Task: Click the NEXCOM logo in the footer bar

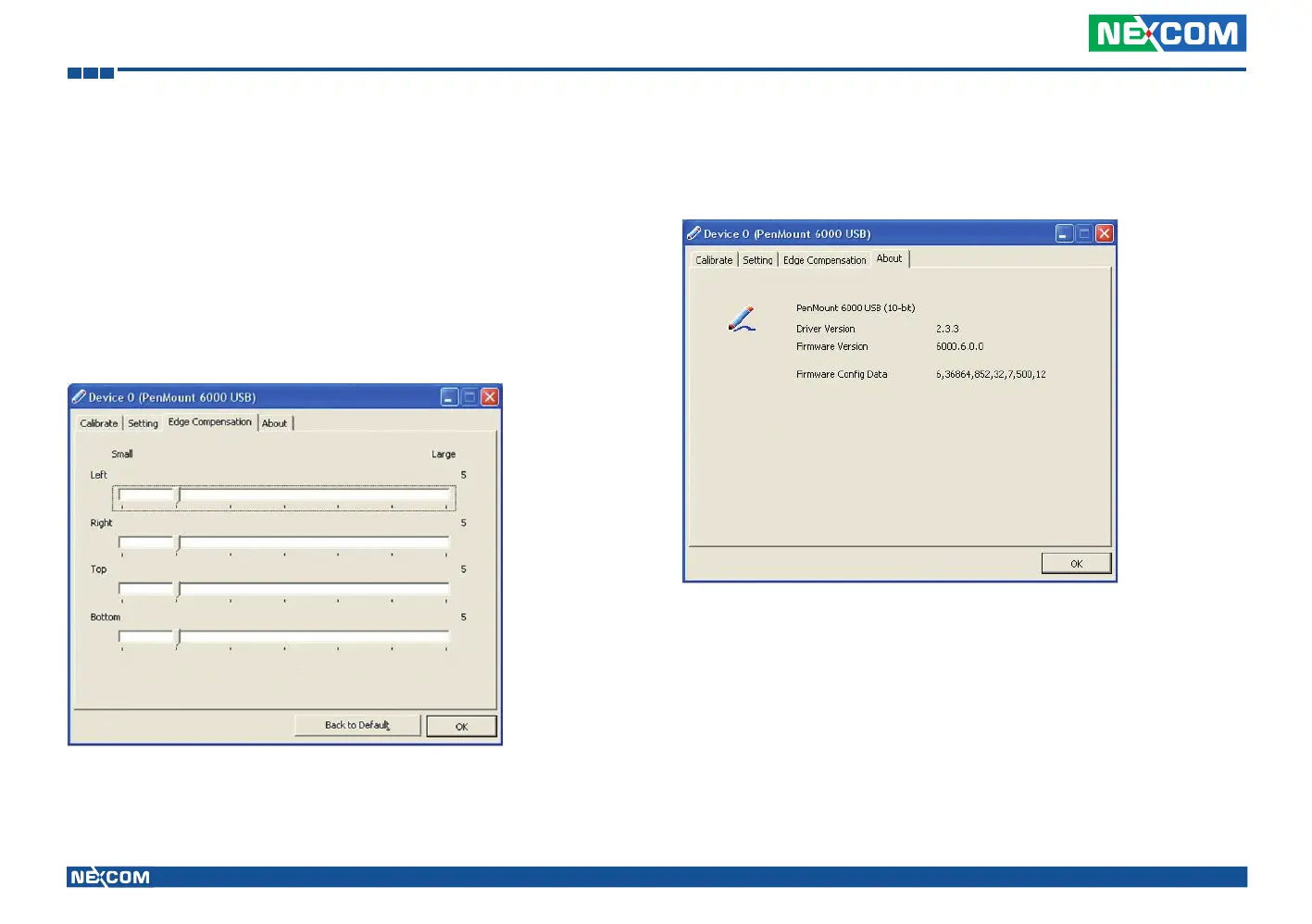Action: click(110, 877)
